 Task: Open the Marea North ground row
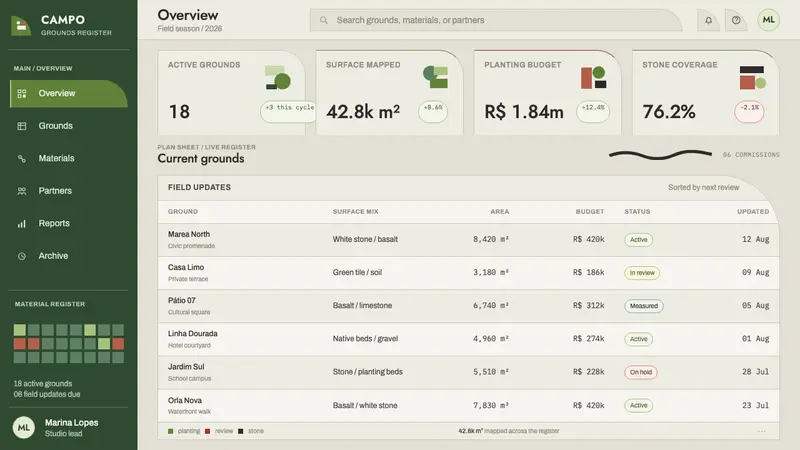468,240
